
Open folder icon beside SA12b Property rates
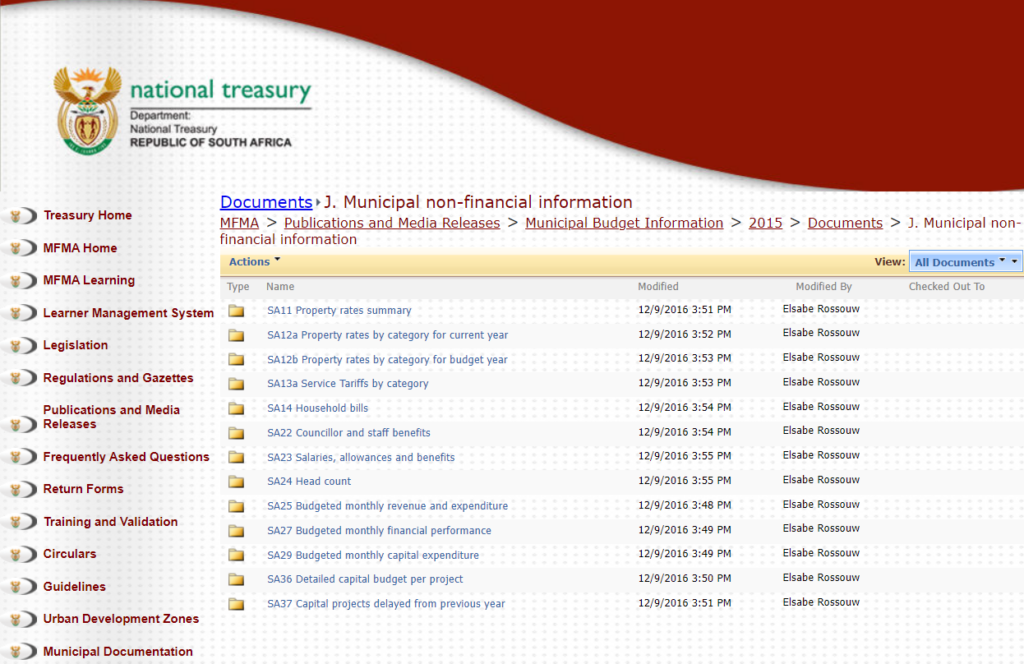236,360
